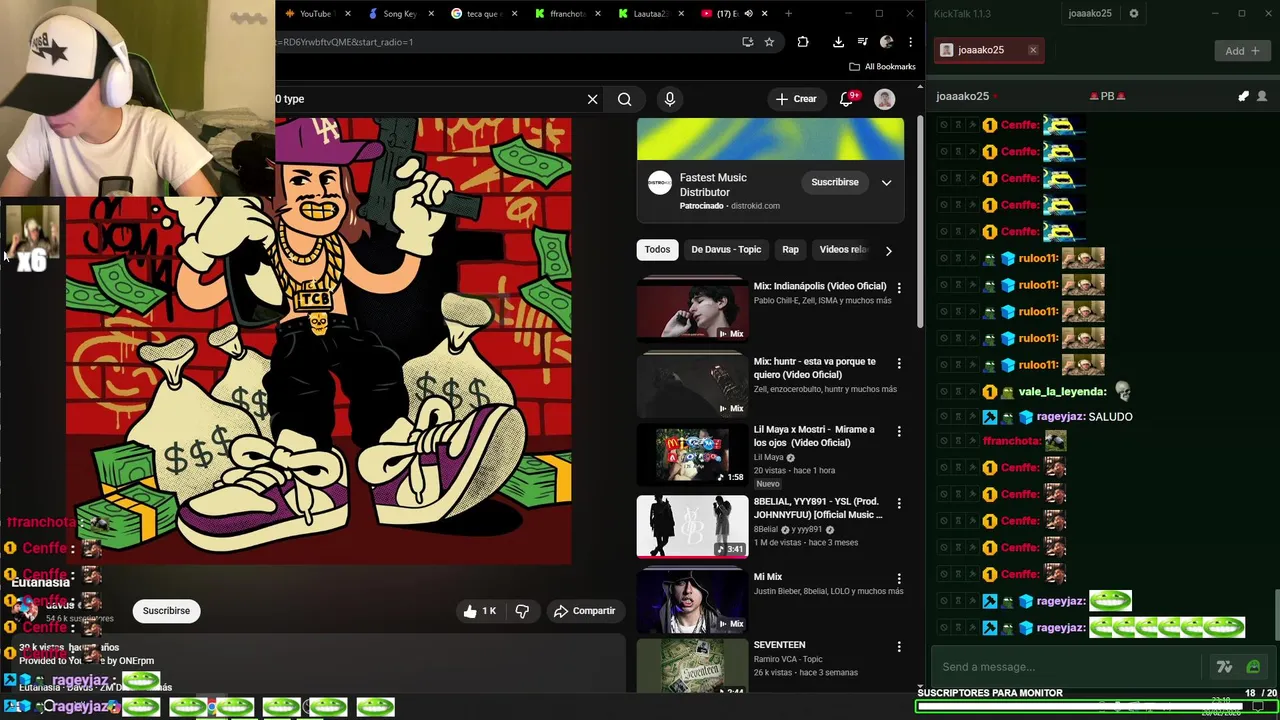Open Mix: huntr thumbnail
This screenshot has width=1280, height=720.
(692, 384)
